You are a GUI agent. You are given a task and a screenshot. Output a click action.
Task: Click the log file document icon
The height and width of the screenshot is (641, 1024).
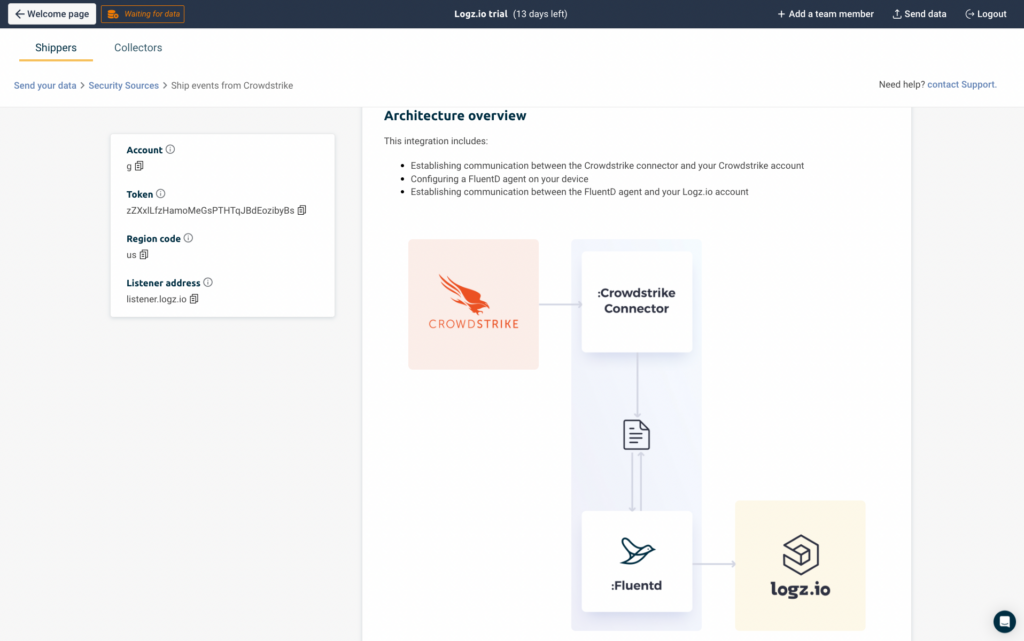coord(636,435)
